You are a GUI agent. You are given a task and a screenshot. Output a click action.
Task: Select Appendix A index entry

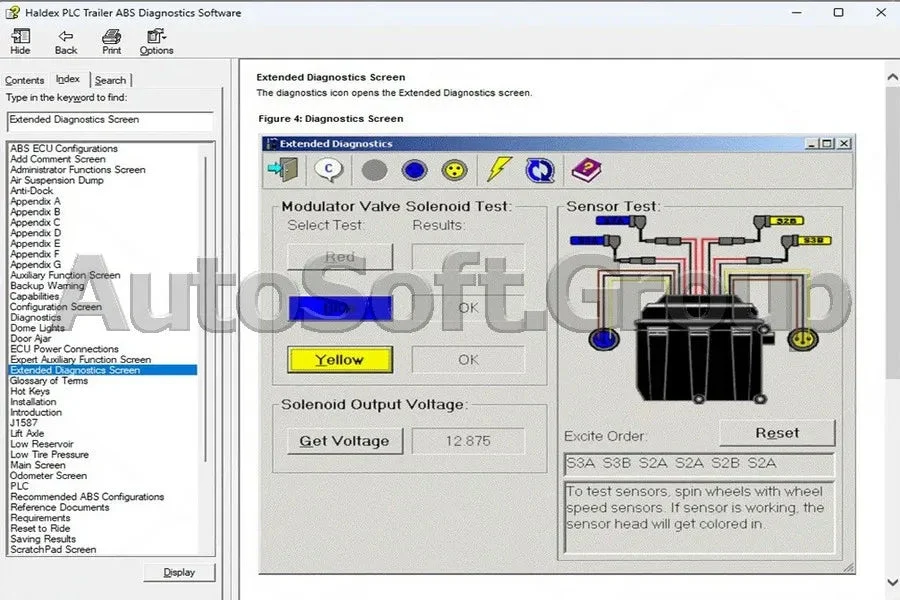pyautogui.click(x=35, y=202)
